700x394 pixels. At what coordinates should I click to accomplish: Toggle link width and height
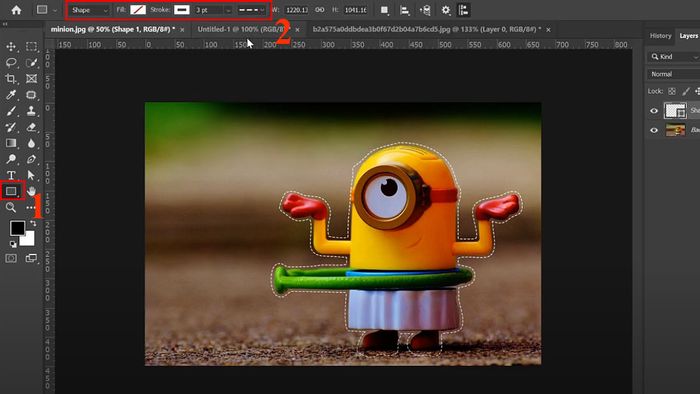tap(320, 10)
